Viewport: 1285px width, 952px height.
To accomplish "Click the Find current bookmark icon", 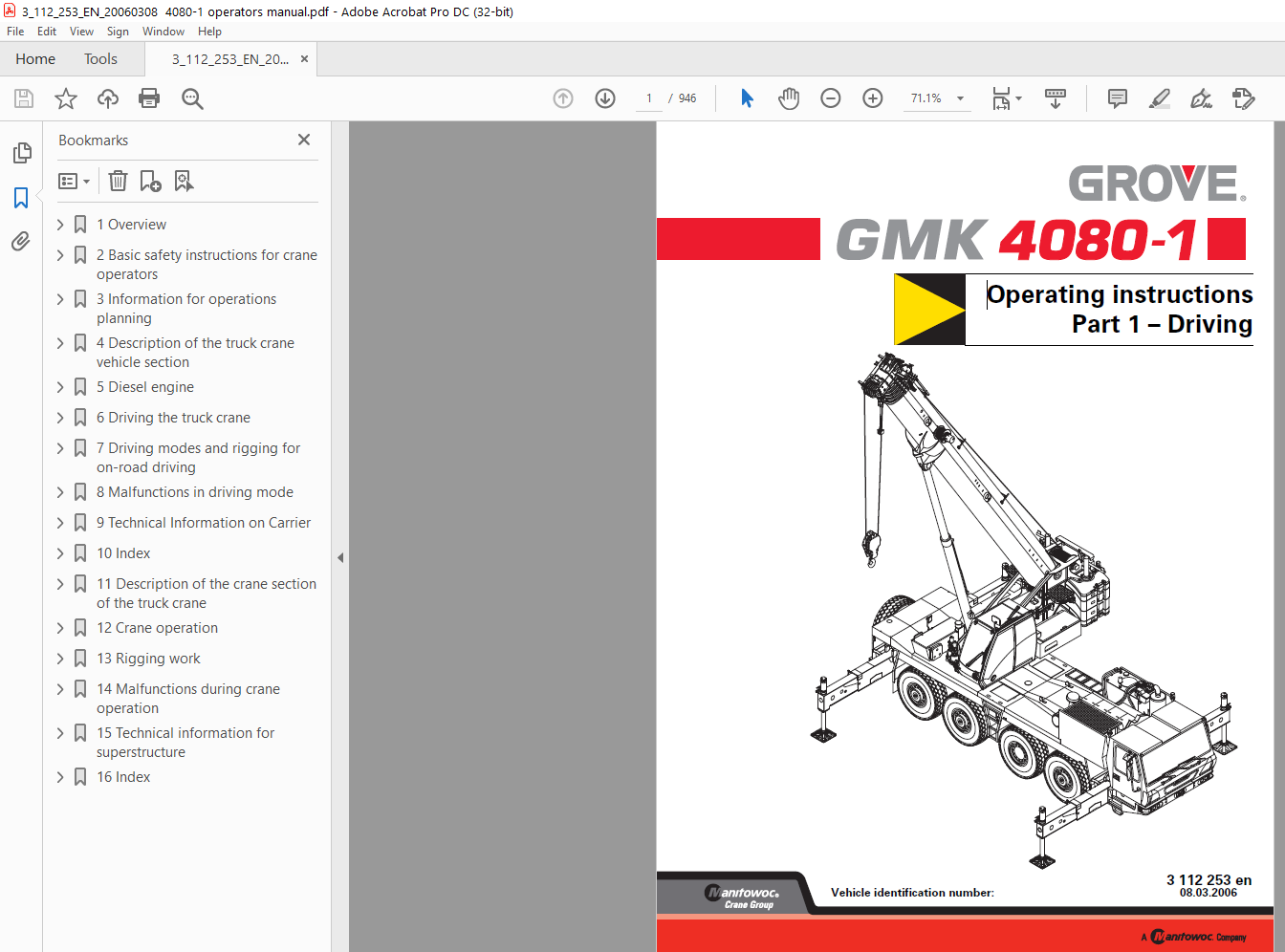I will coord(184,181).
